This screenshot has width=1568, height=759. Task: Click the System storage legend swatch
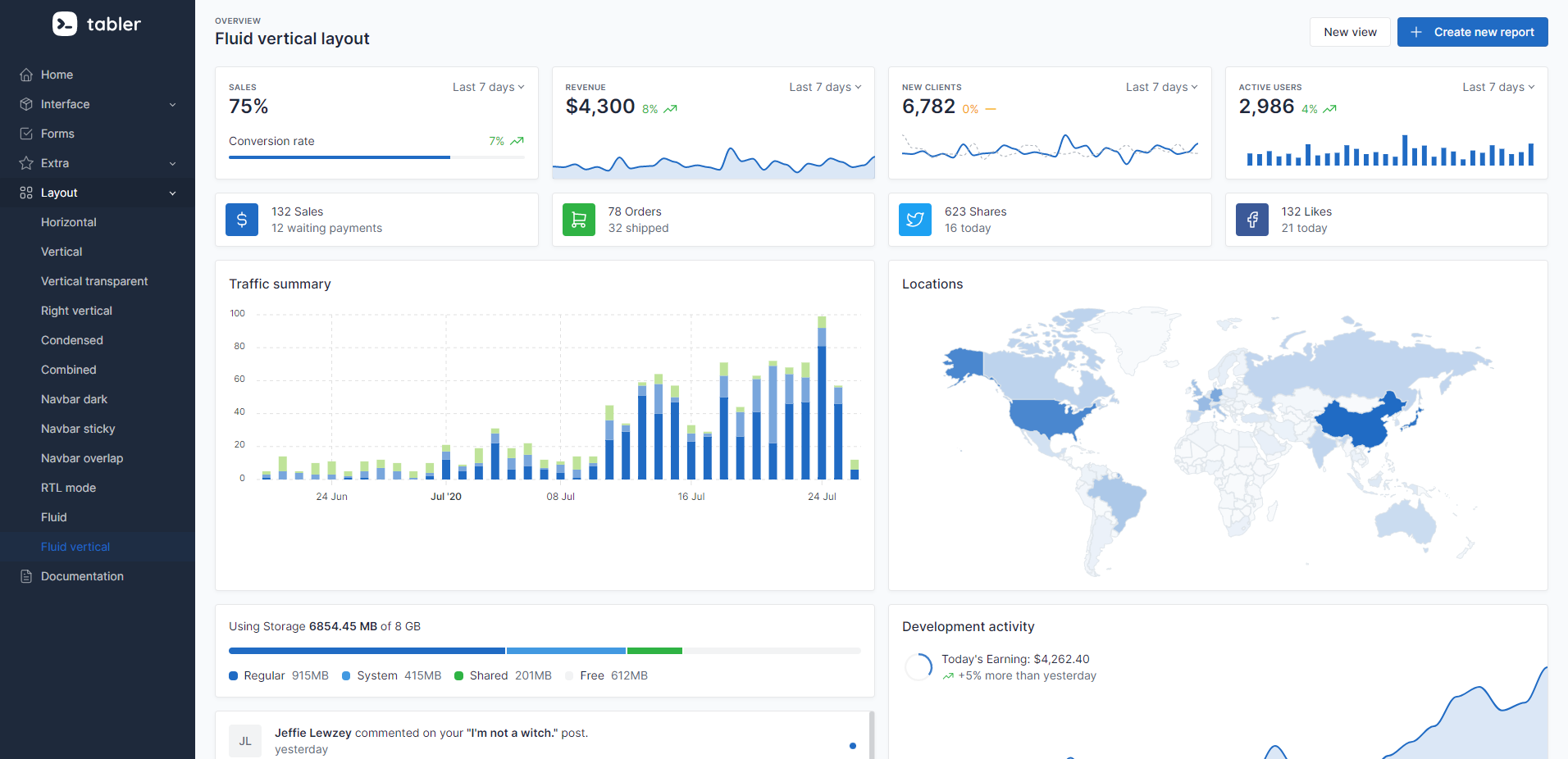346,676
